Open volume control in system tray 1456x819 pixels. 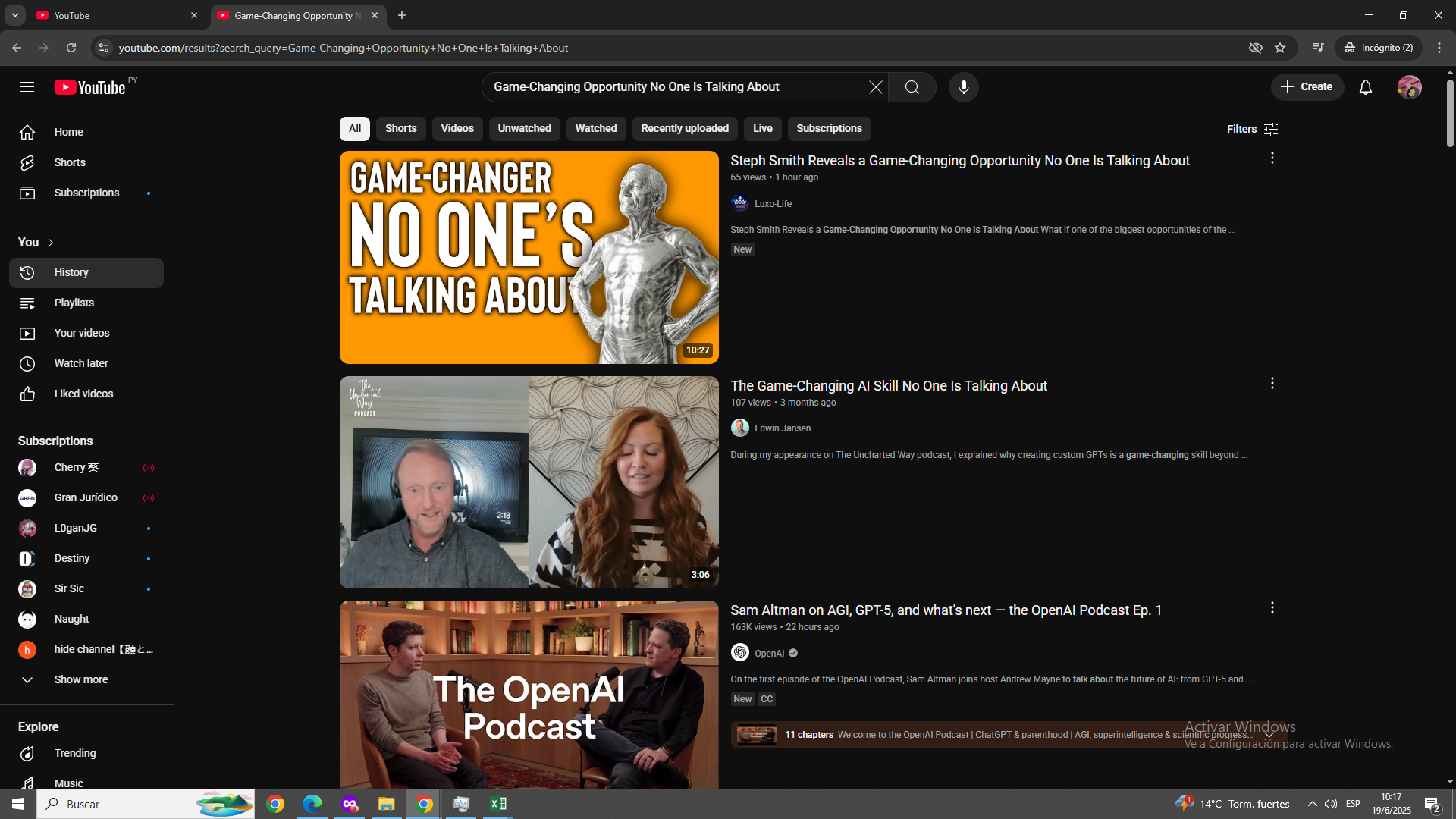[1331, 804]
